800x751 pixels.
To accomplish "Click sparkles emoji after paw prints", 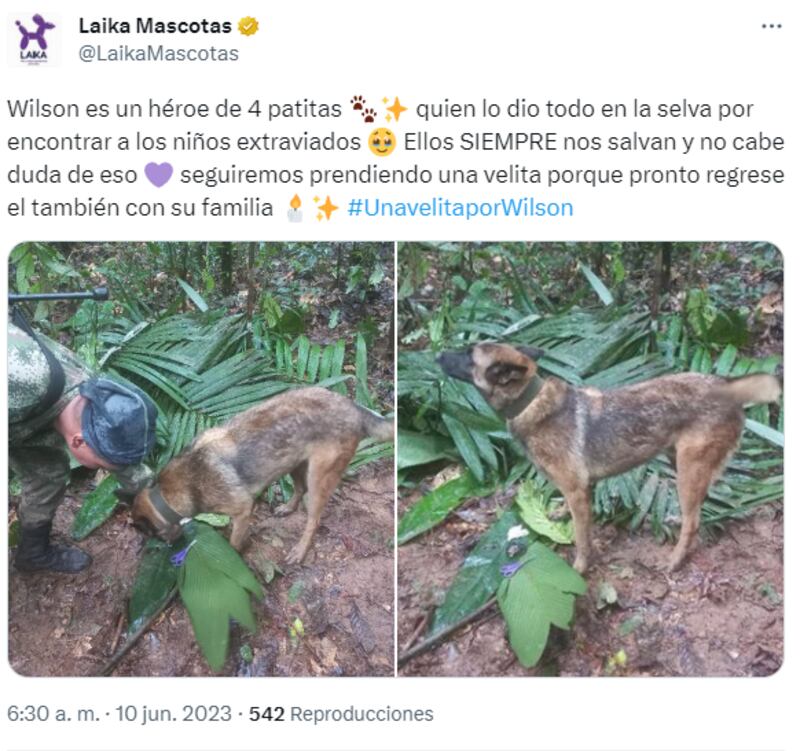I will (x=395, y=109).
